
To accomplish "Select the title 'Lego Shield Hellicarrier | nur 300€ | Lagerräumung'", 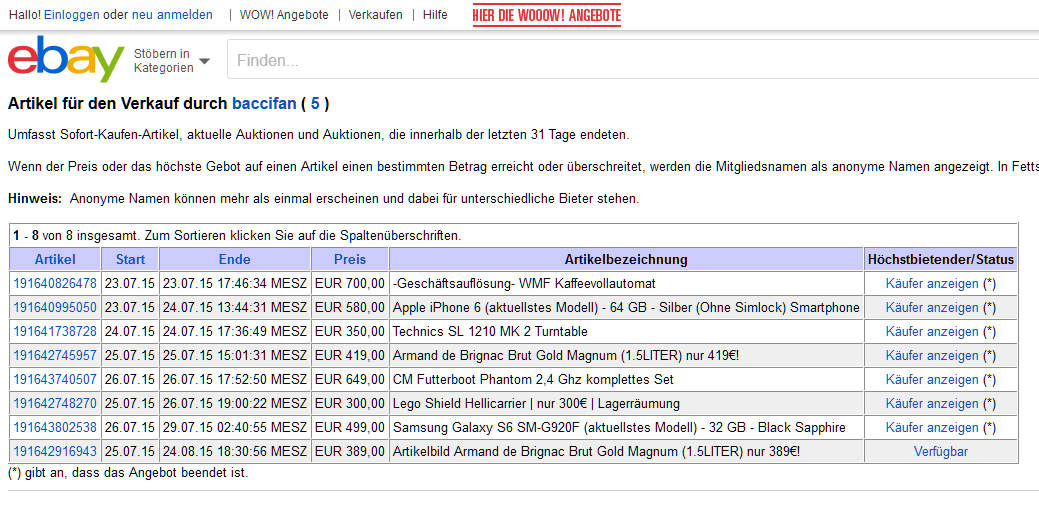I will [536, 404].
